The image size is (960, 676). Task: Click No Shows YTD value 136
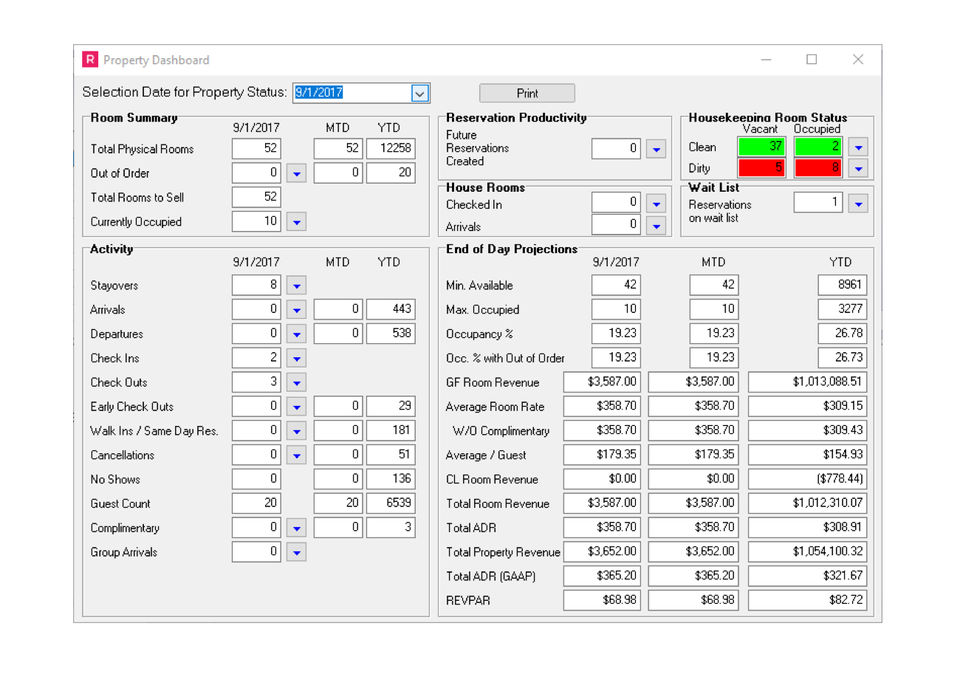point(391,479)
